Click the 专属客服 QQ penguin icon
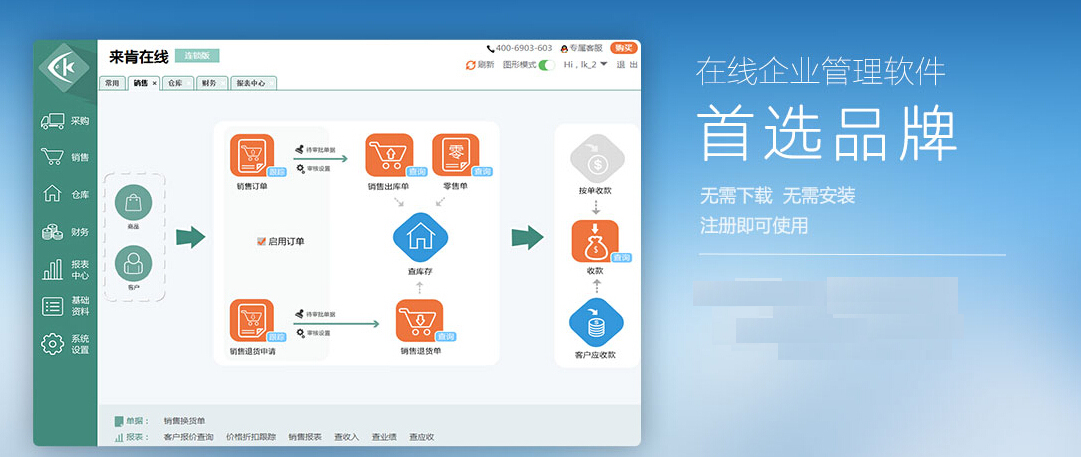Image resolution: width=1081 pixels, height=457 pixels. coord(565,49)
